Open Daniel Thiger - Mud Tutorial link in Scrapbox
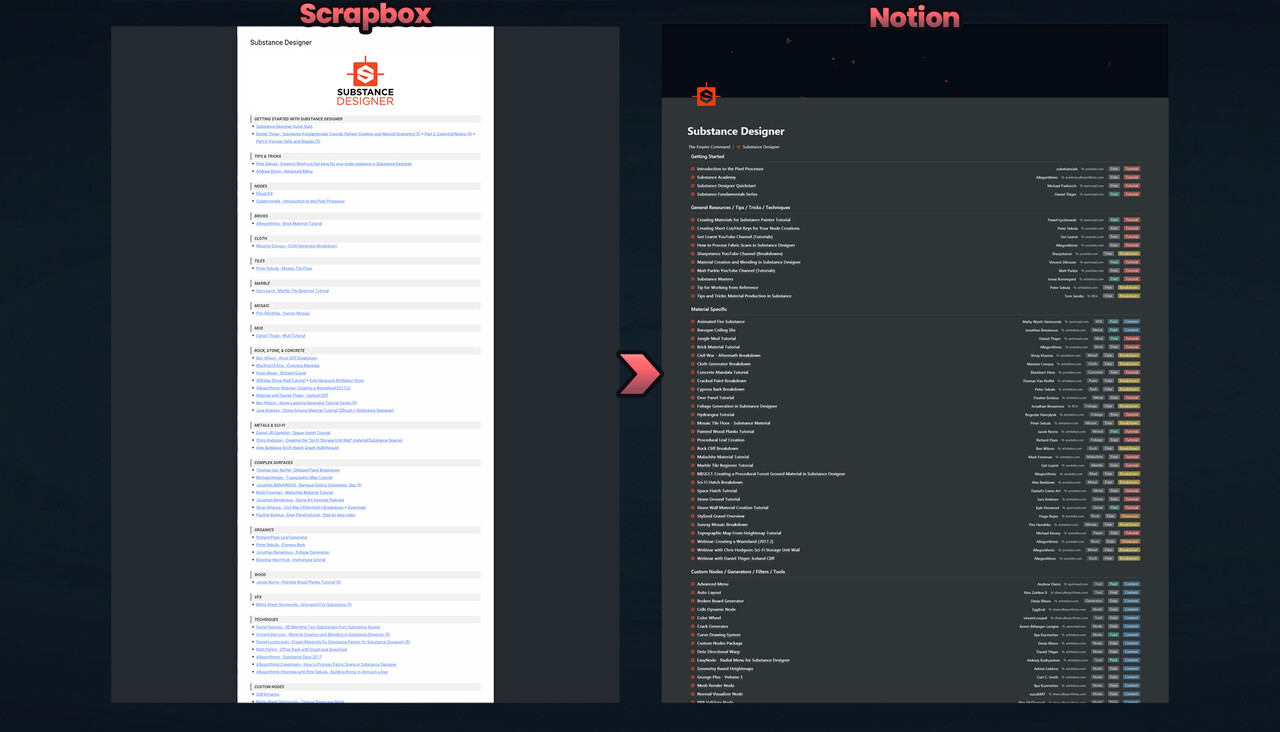The width and height of the screenshot is (1280, 732). [x=280, y=336]
